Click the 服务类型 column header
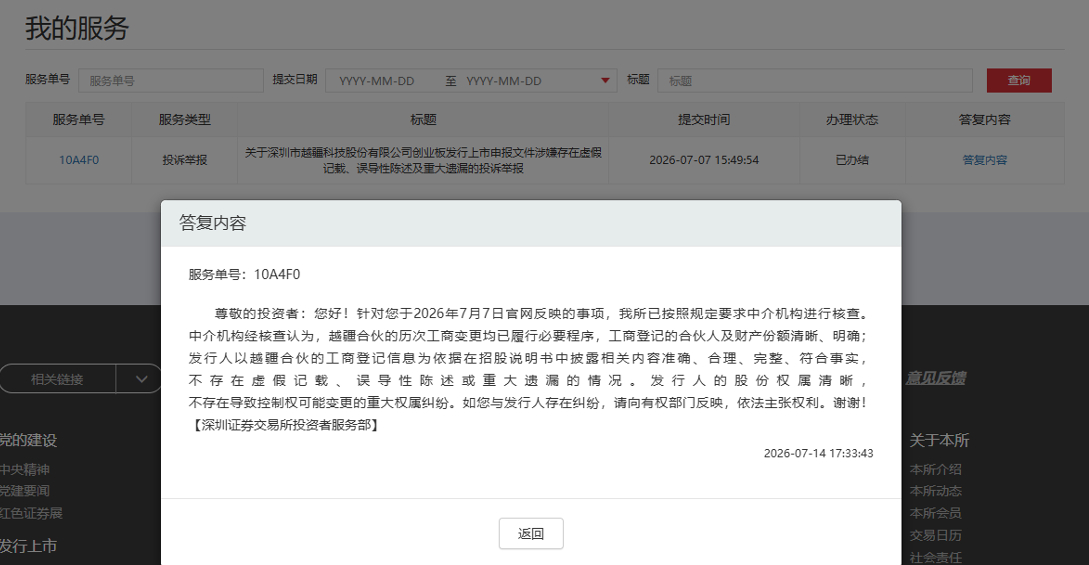1089x565 pixels. [x=184, y=119]
